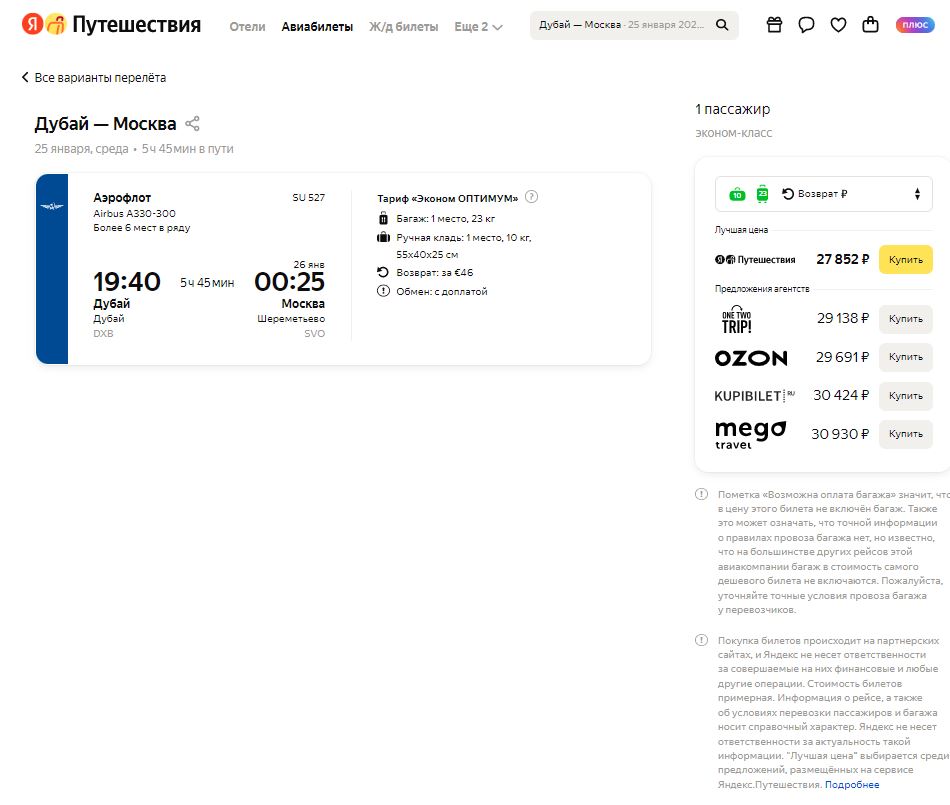Click the 1 пассажир label
950x805 pixels.
732,109
